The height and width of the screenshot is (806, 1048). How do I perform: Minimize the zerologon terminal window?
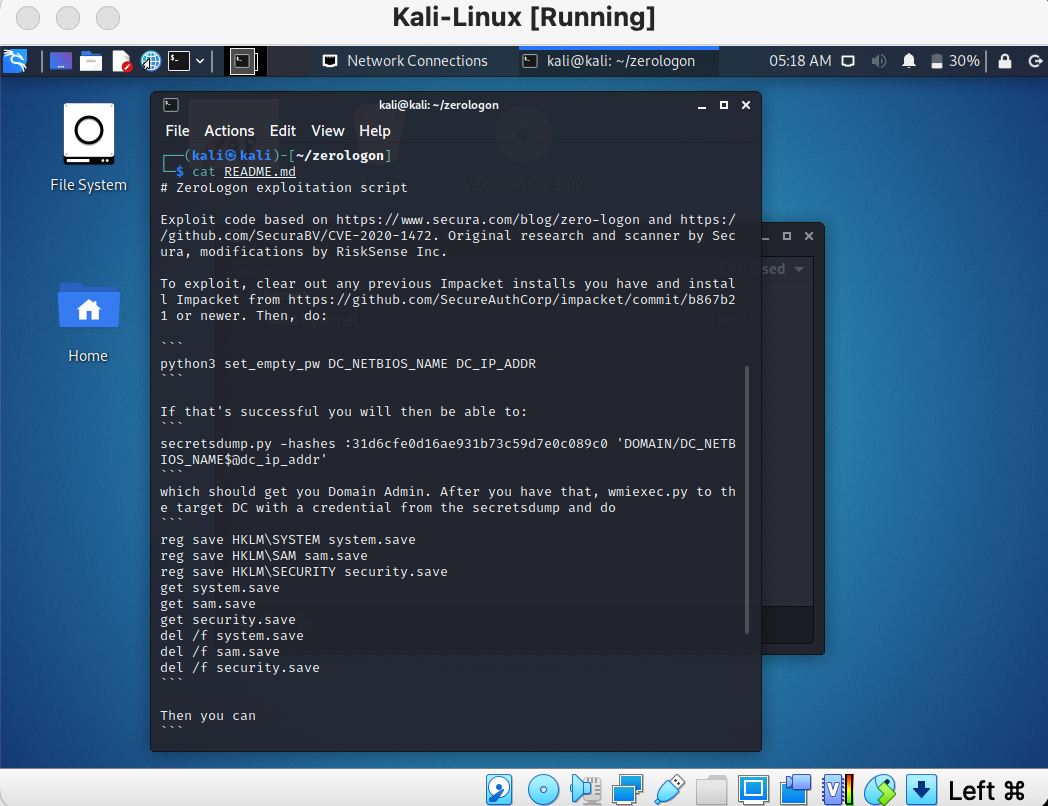702,106
